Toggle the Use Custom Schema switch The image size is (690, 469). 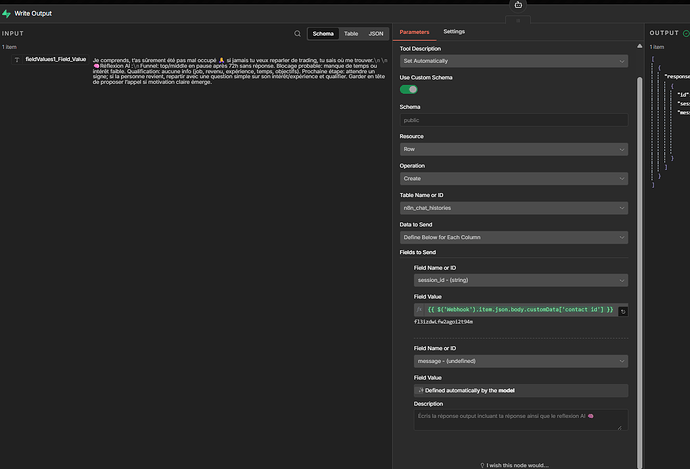point(409,89)
